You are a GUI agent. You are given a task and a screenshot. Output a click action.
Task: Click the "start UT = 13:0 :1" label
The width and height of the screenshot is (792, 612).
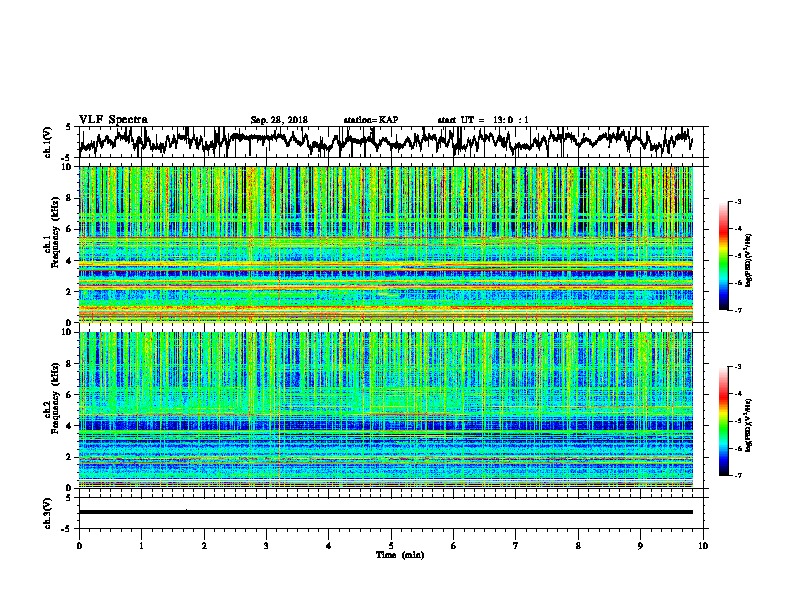[x=483, y=120]
